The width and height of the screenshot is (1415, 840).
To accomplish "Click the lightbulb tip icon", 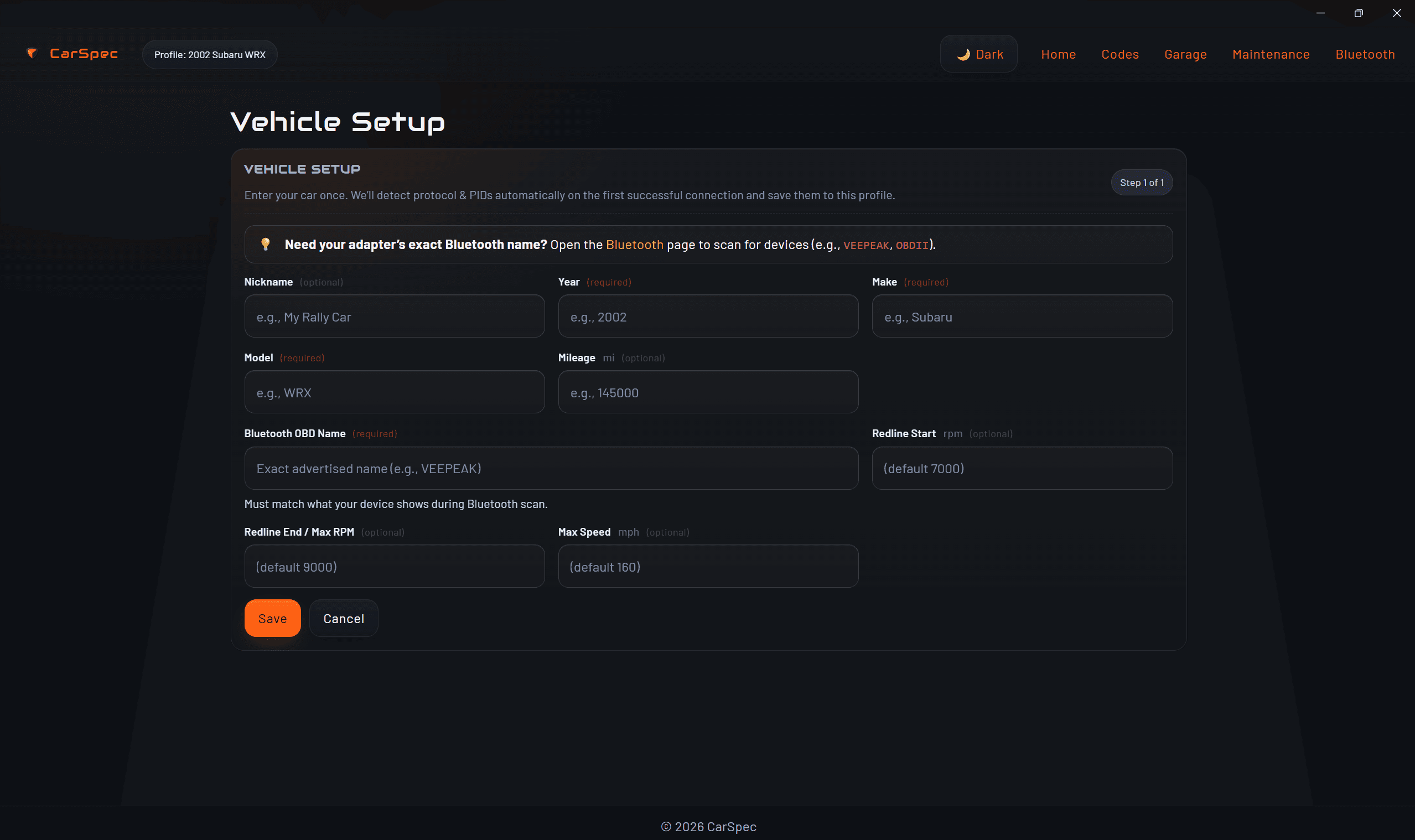I will (x=265, y=244).
